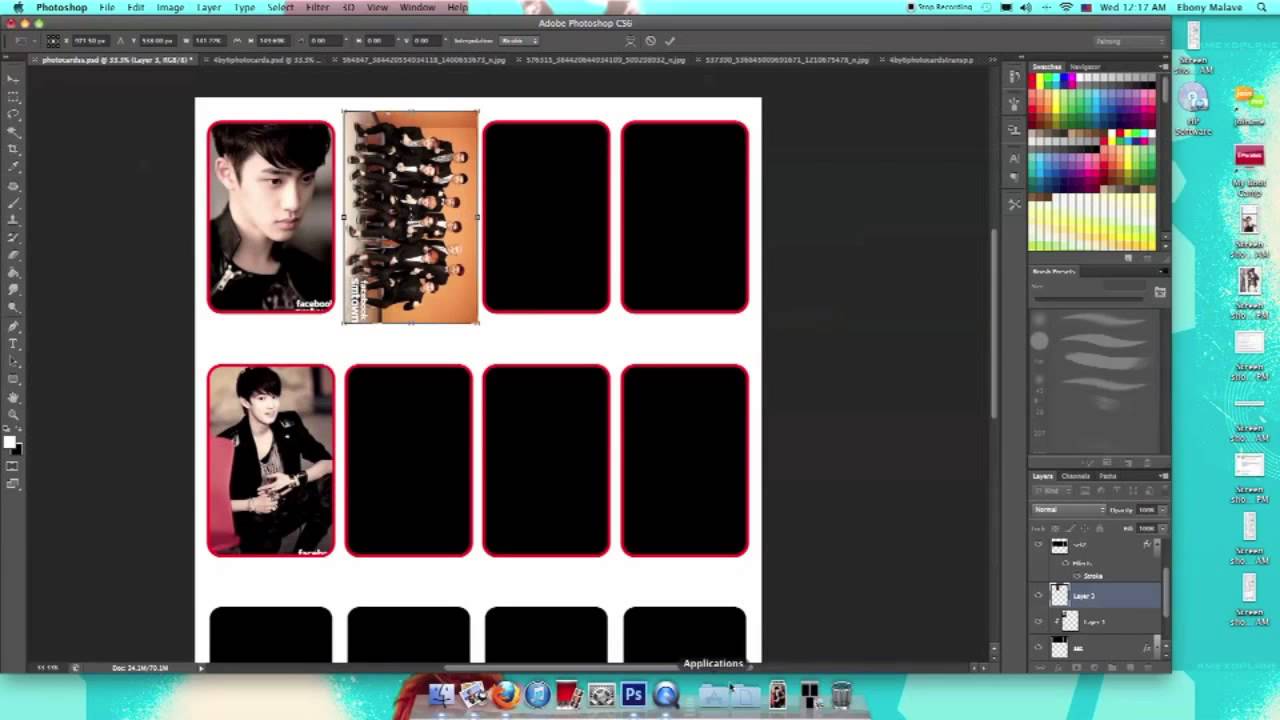Toggle the reference point location grid
This screenshot has width=1280, height=720.
pyautogui.click(x=53, y=41)
